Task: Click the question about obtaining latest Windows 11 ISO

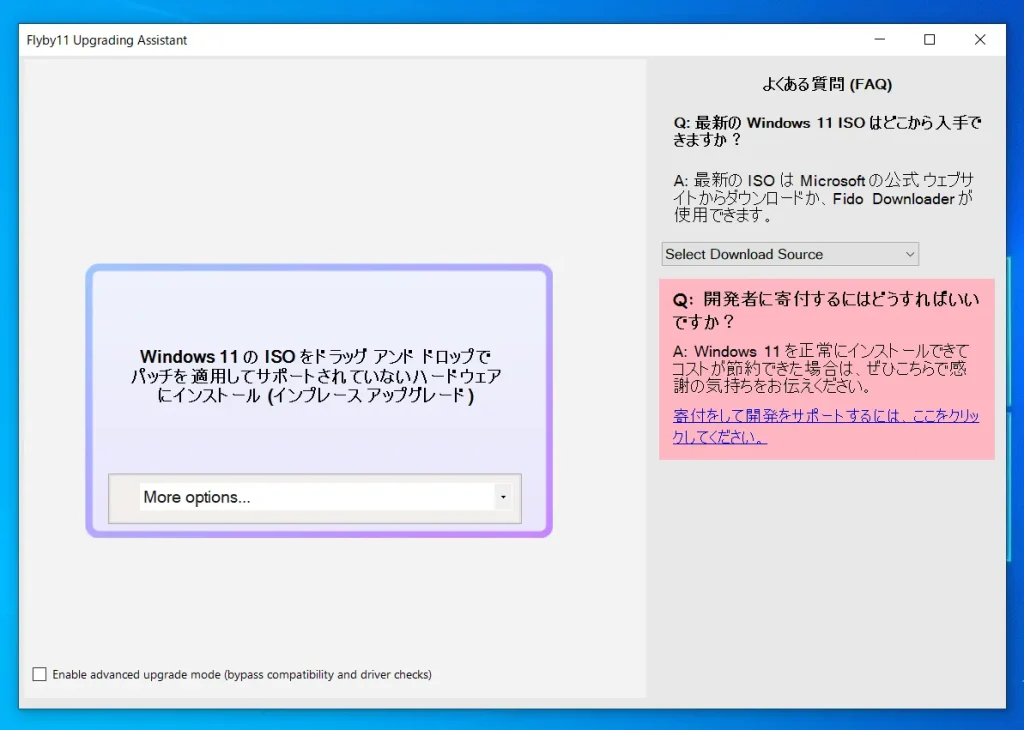Action: (x=827, y=131)
